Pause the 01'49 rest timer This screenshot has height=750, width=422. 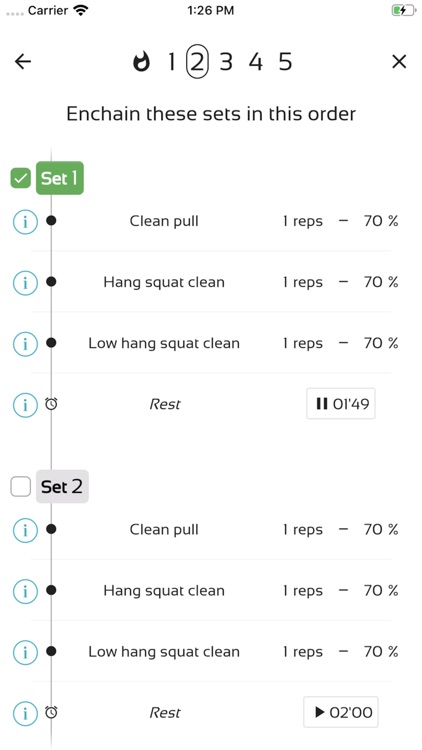[x=341, y=404]
